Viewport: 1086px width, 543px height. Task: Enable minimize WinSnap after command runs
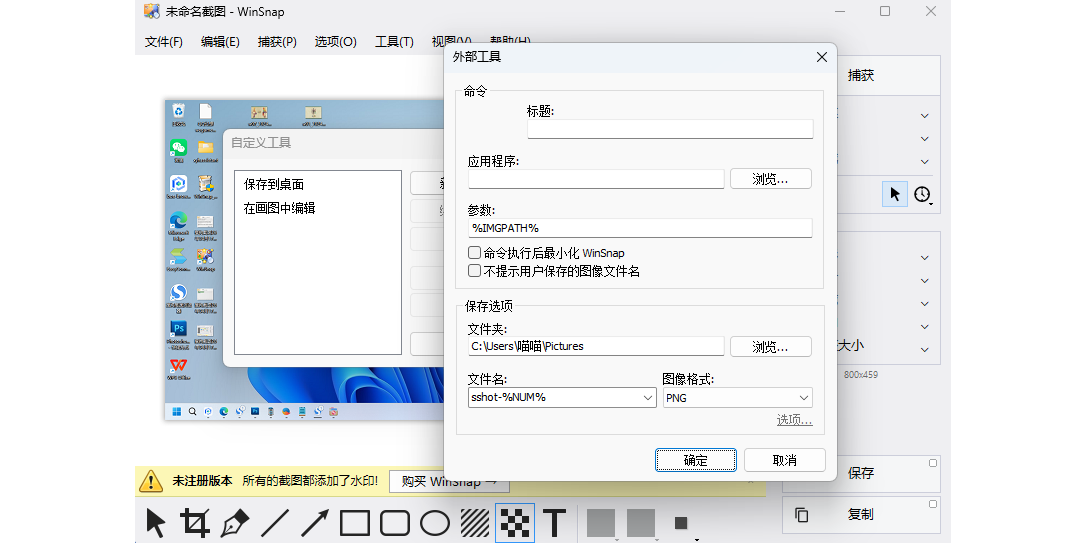[474, 253]
